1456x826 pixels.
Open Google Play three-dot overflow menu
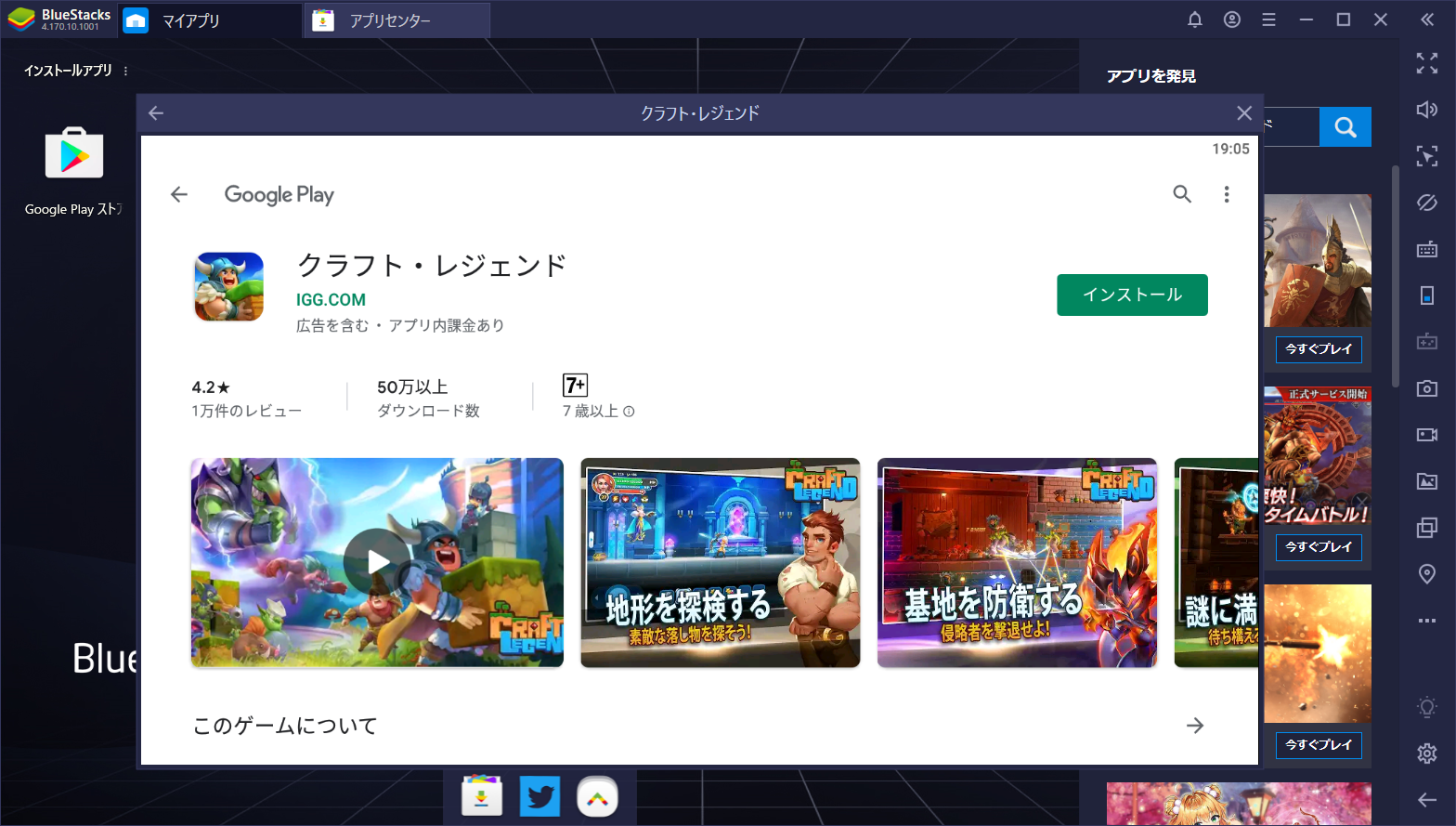pyautogui.click(x=1227, y=194)
